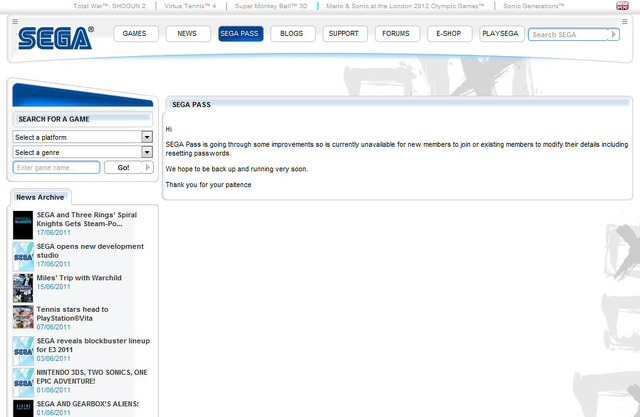Click into the Search SEGA field
This screenshot has width=640, height=417.
(x=569, y=35)
